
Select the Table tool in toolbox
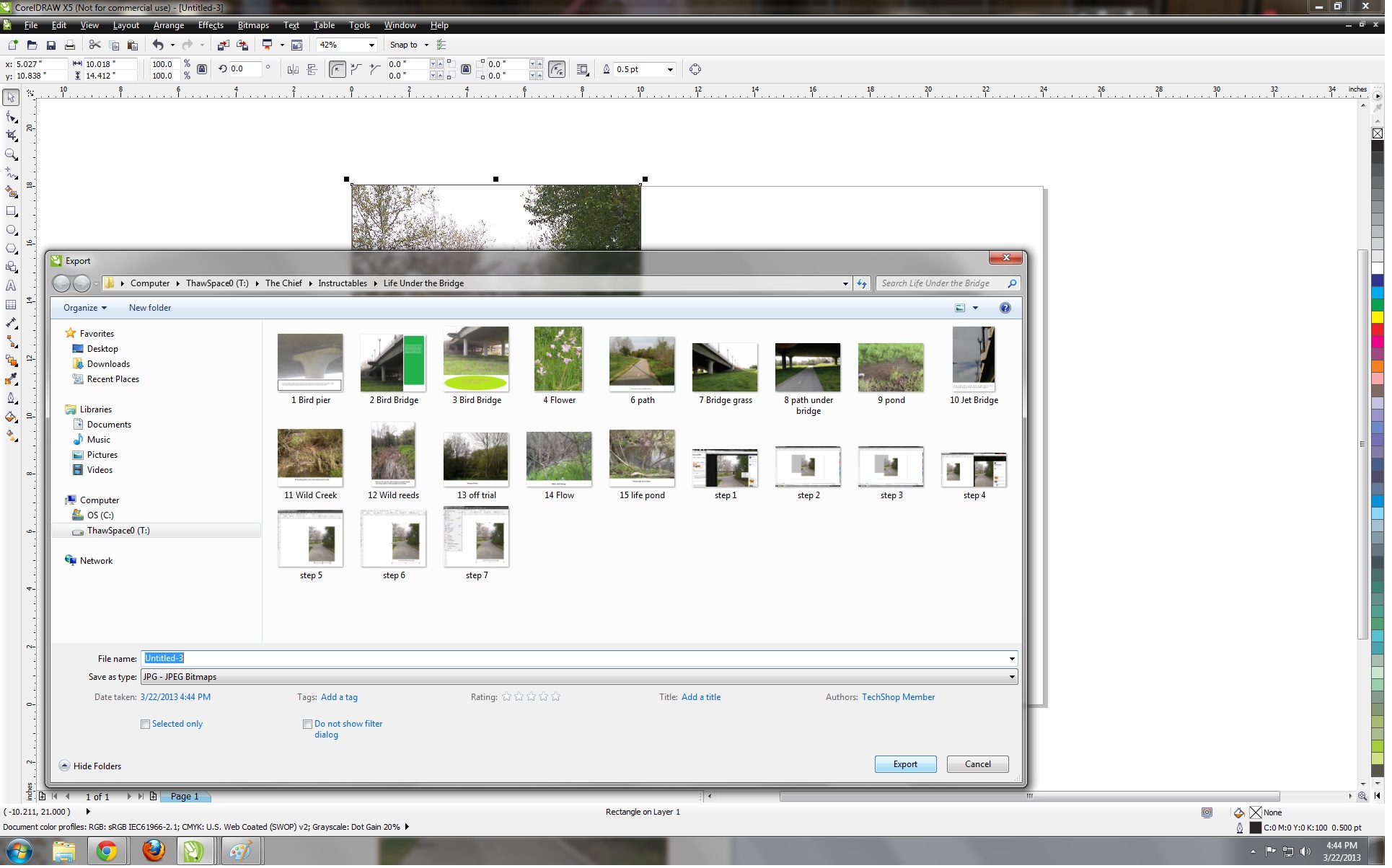pos(11,306)
